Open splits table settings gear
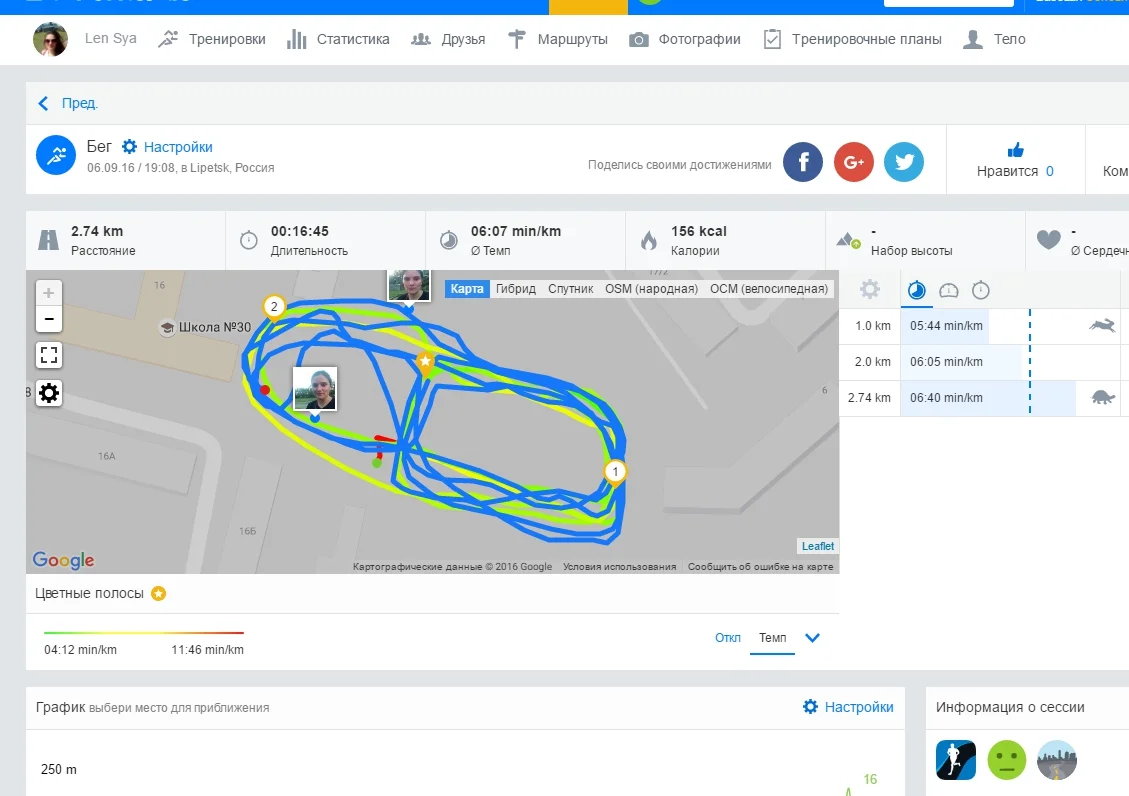This screenshot has height=796, width=1129. [870, 289]
